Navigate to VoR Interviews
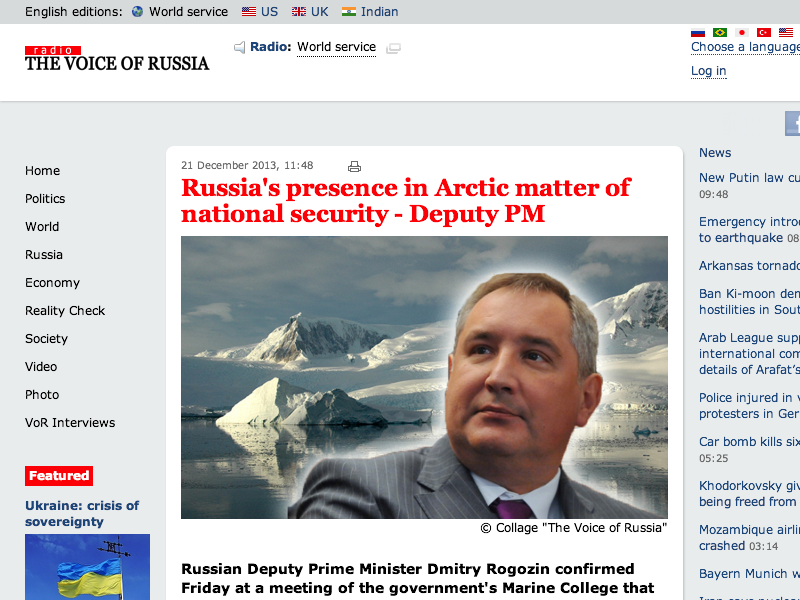The image size is (800, 600). pos(70,423)
